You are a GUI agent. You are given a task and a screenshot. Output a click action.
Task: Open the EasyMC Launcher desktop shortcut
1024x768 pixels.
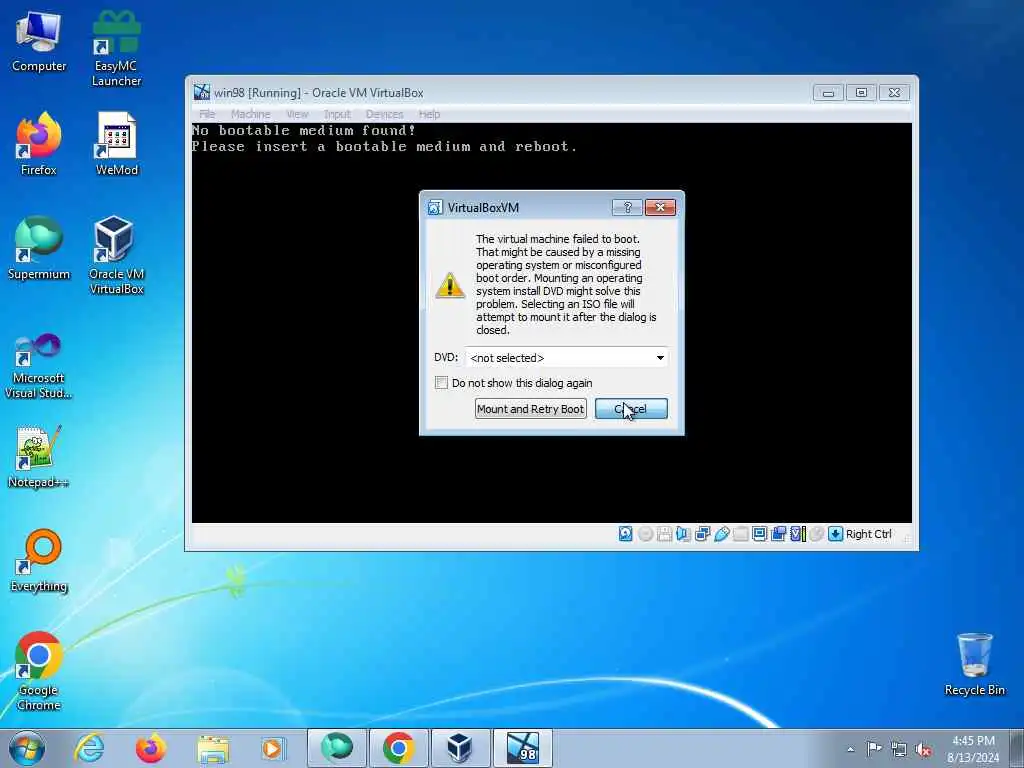[116, 49]
